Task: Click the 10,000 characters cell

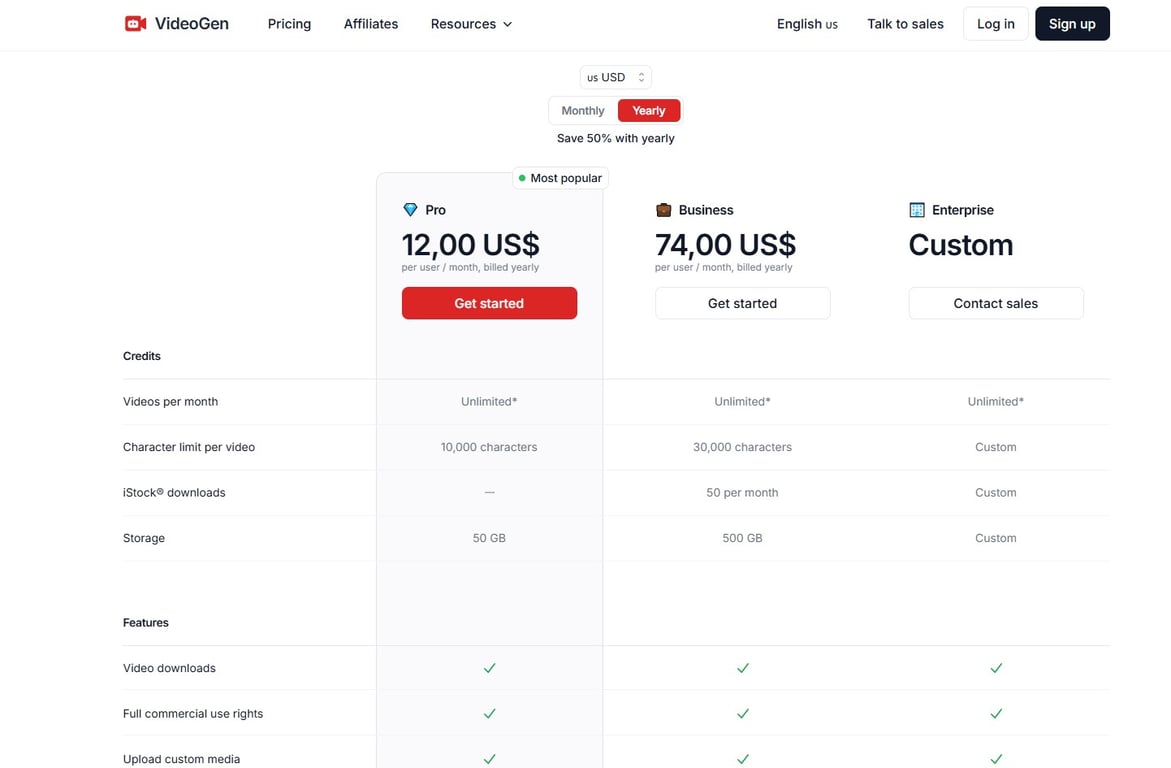Action: [x=489, y=447]
